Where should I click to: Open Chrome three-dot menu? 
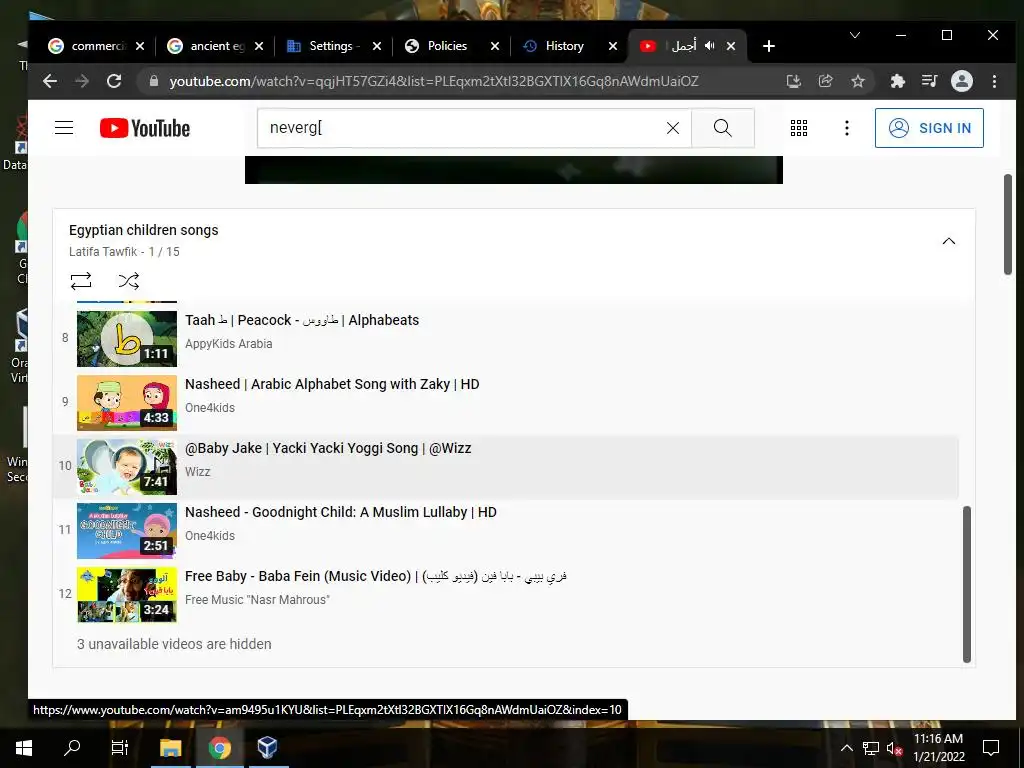click(994, 81)
